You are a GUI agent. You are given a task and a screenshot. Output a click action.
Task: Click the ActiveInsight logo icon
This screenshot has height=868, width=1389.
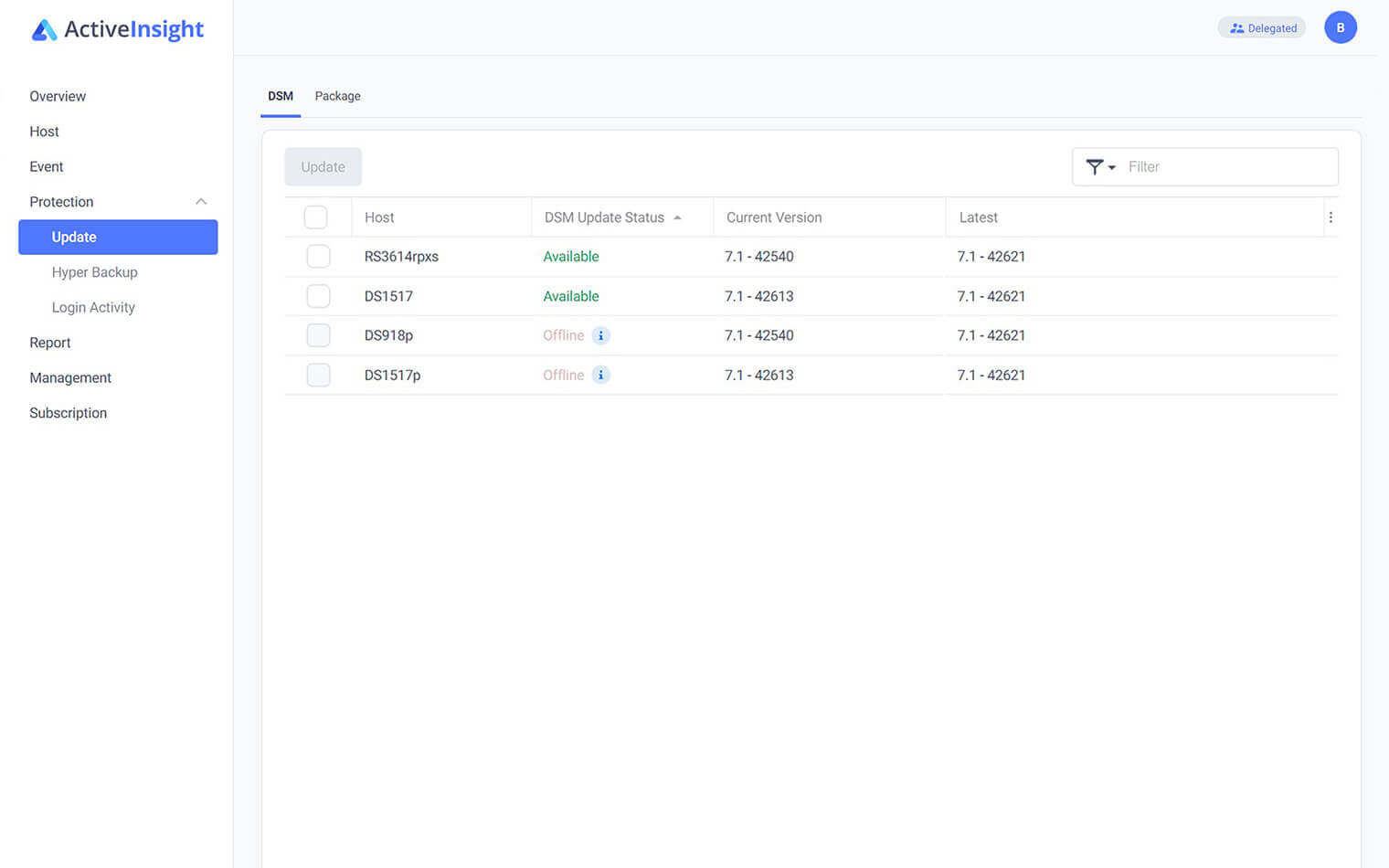[x=43, y=29]
